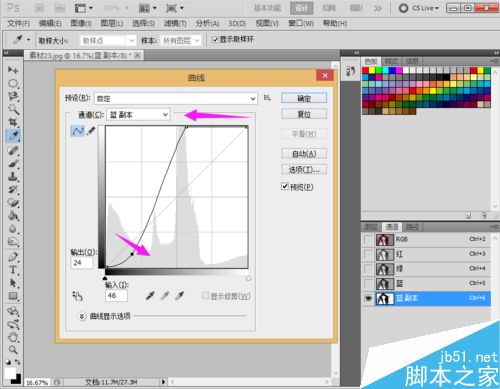The height and width of the screenshot is (389, 500).
Task: Open the 预设 preset dropdown
Action: click(176, 99)
